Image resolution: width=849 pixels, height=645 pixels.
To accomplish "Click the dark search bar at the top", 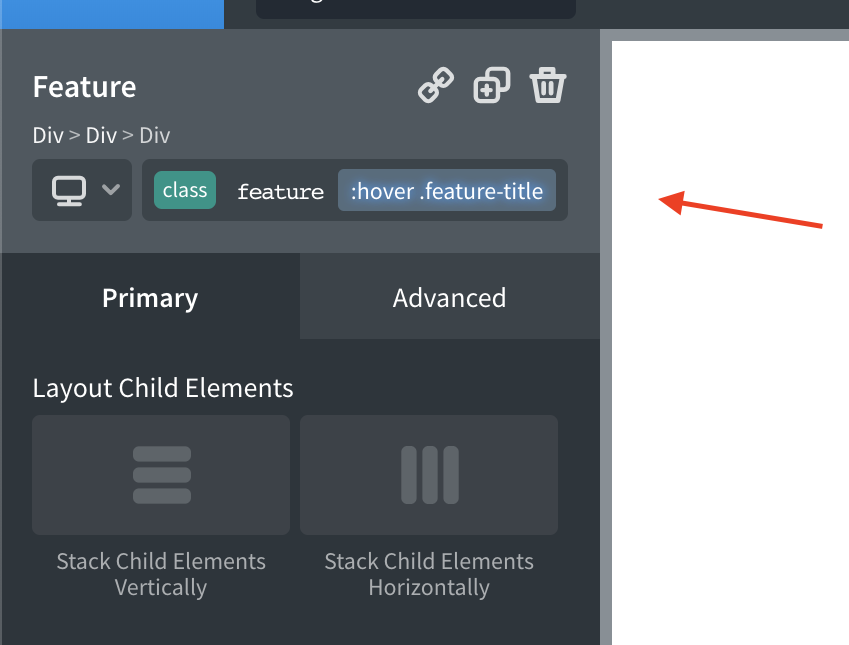I will (415, 8).
